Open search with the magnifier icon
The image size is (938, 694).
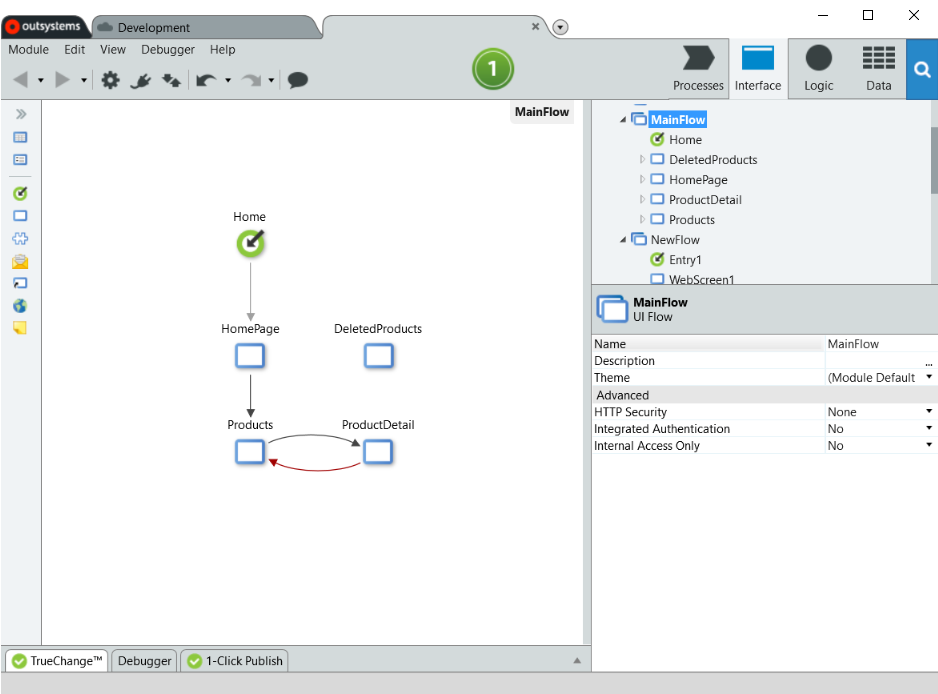921,69
